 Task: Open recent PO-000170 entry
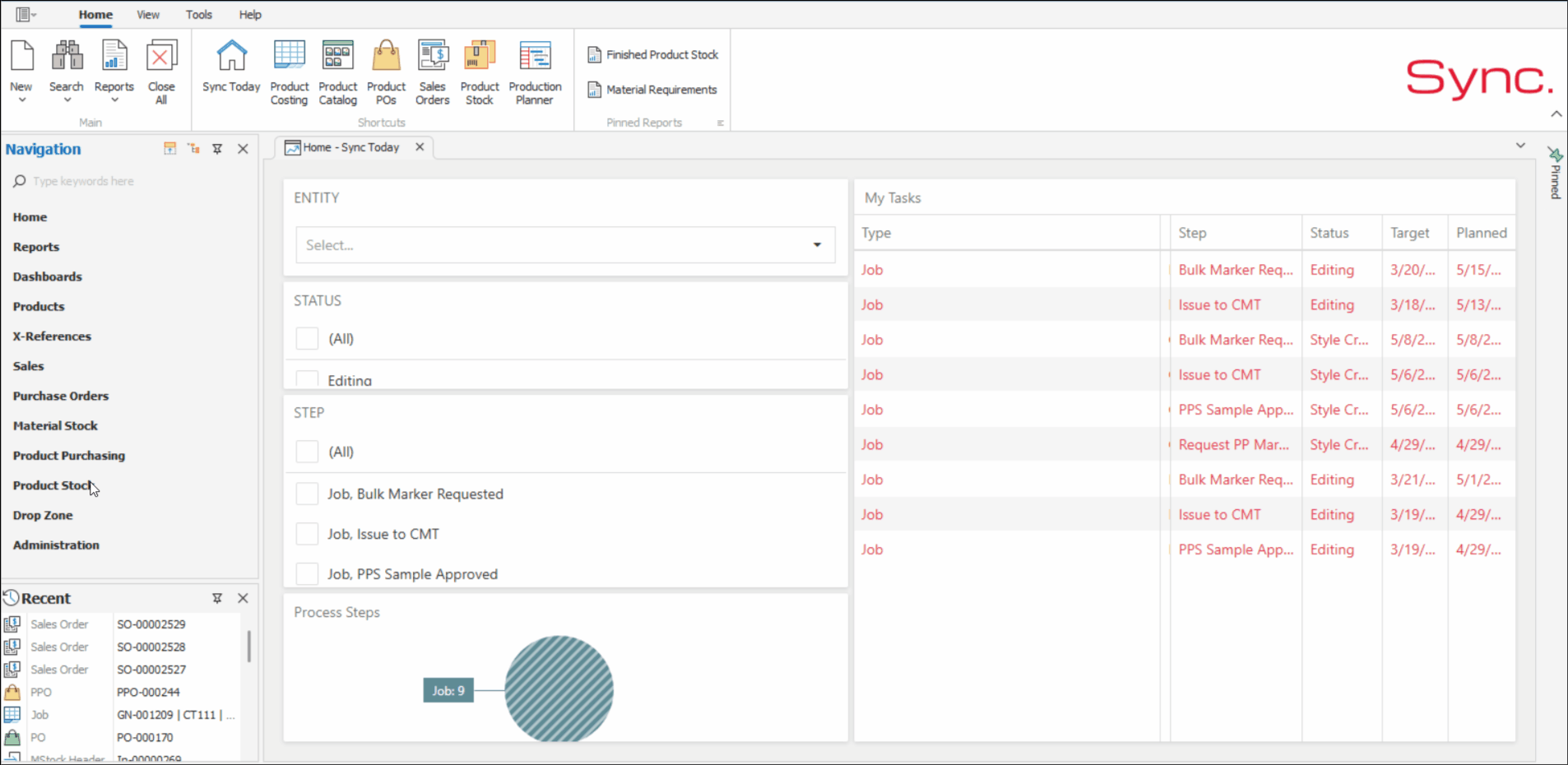[x=123, y=737]
